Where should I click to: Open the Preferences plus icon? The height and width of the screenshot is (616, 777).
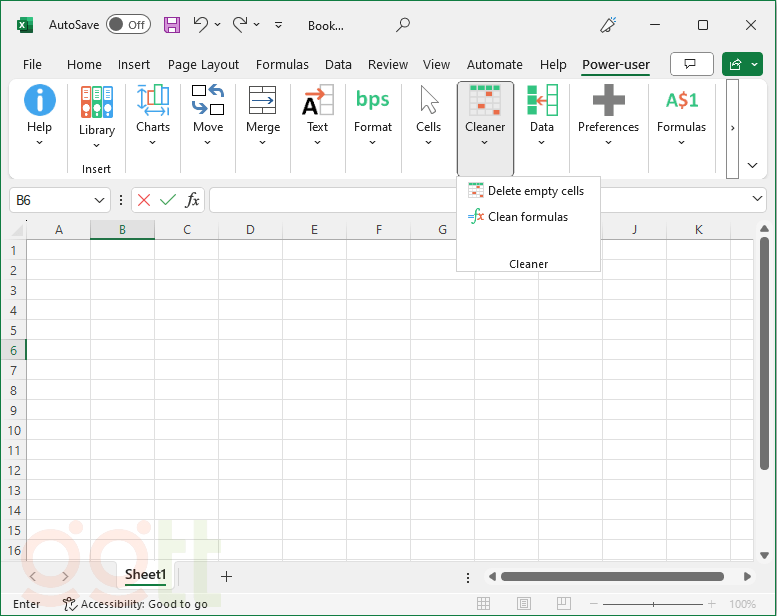click(608, 101)
